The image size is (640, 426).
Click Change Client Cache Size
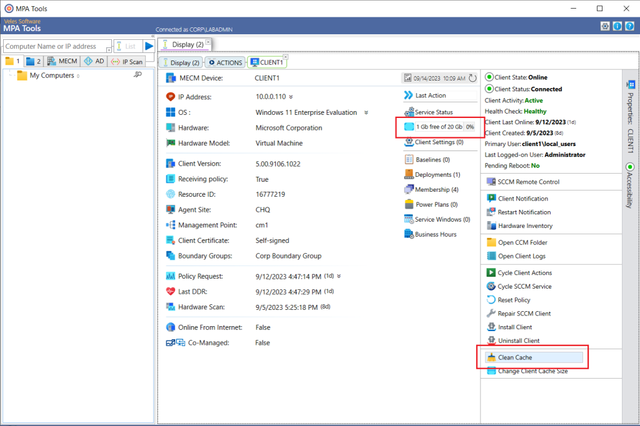click(x=527, y=371)
